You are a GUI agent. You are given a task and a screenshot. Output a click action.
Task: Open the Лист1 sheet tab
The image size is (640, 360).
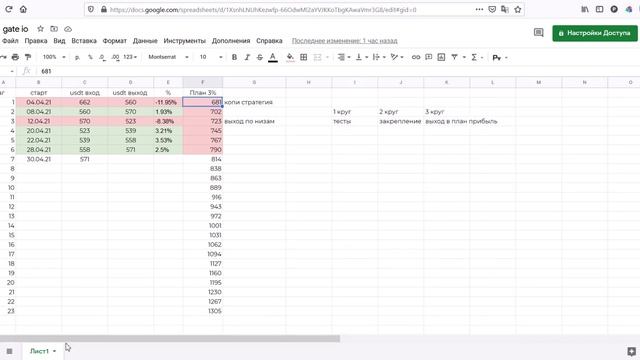pyautogui.click(x=42, y=351)
